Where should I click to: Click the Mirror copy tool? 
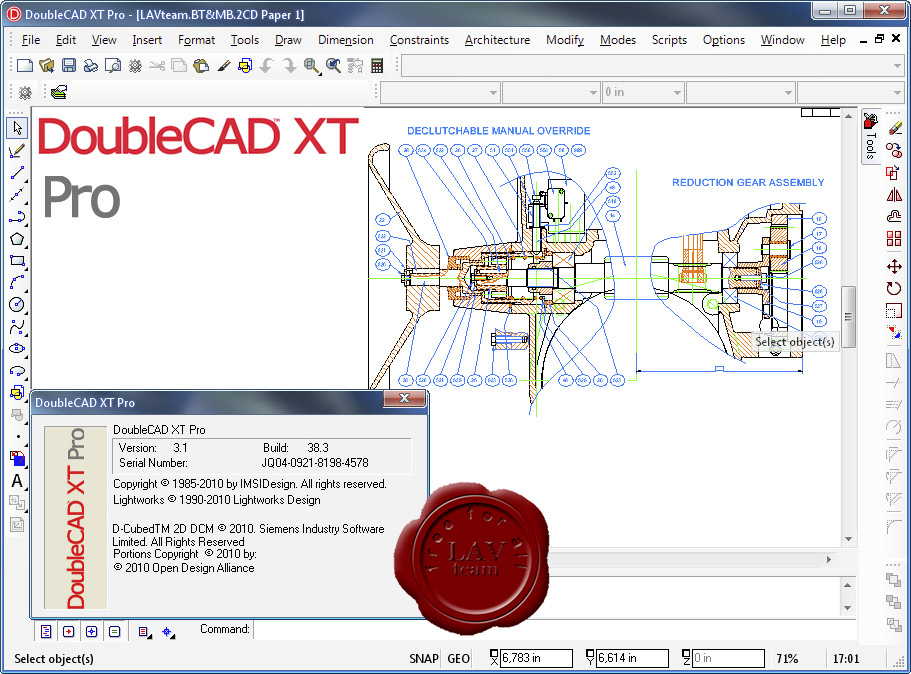click(894, 195)
